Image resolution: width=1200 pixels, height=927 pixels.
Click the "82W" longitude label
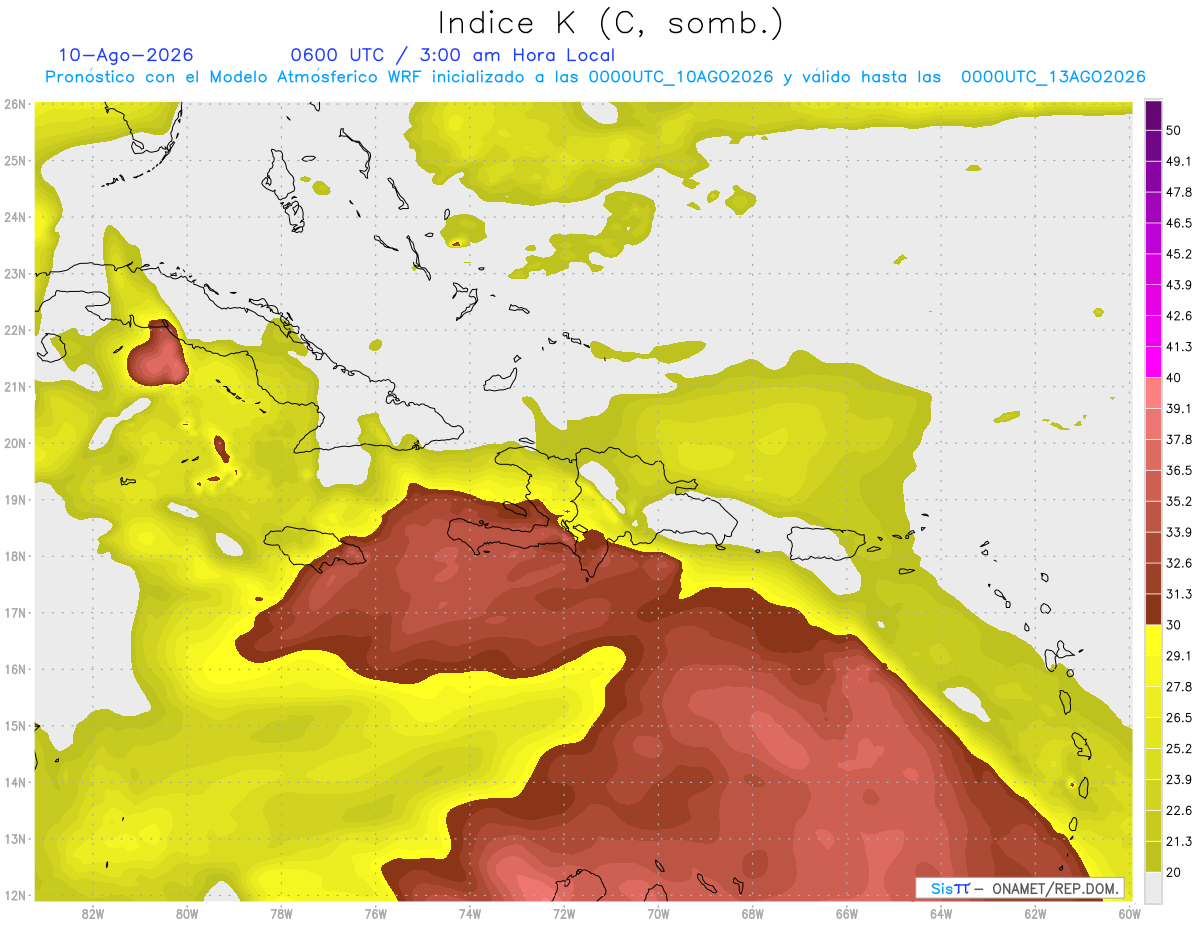click(93, 914)
